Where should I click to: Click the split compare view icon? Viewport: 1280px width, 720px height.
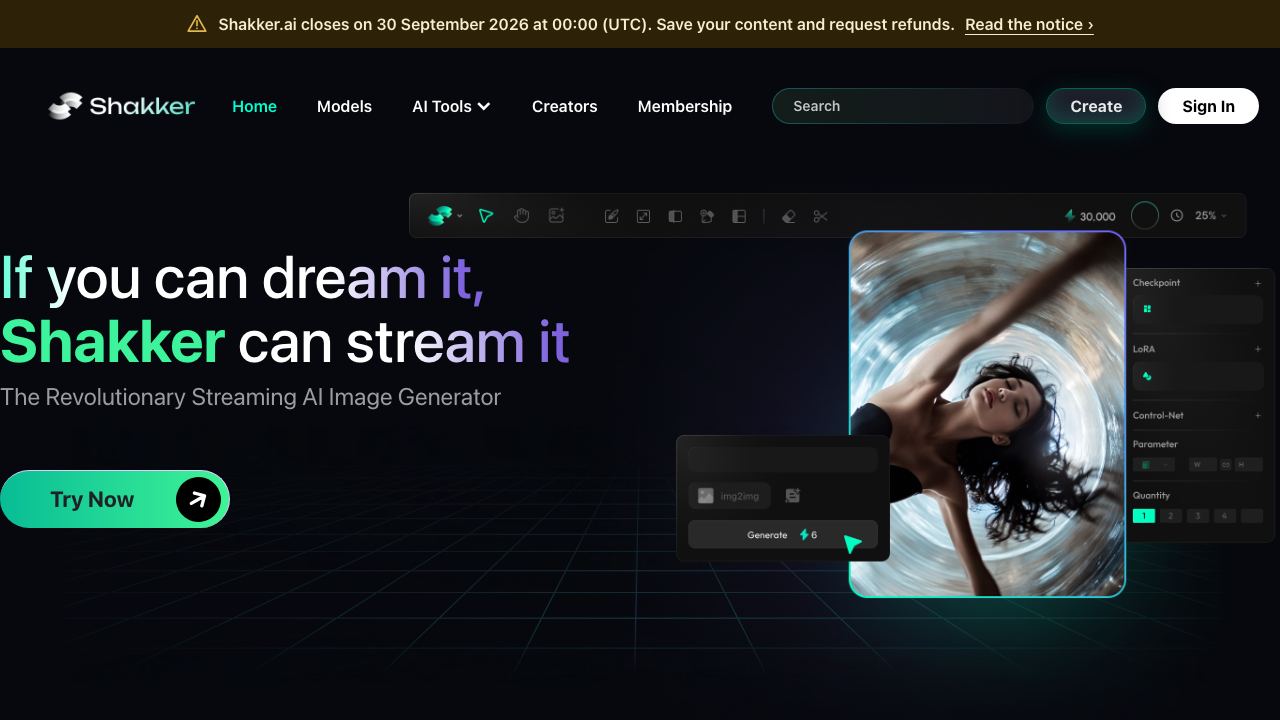click(x=675, y=216)
